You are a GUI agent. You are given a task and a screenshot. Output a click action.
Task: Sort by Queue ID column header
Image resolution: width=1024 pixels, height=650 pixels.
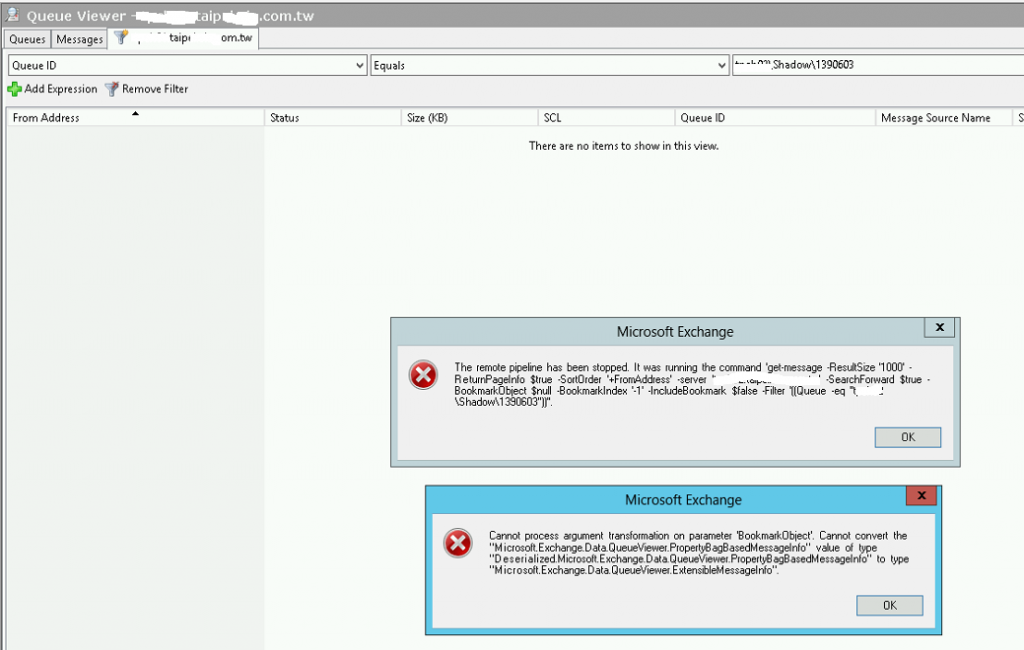tap(775, 118)
